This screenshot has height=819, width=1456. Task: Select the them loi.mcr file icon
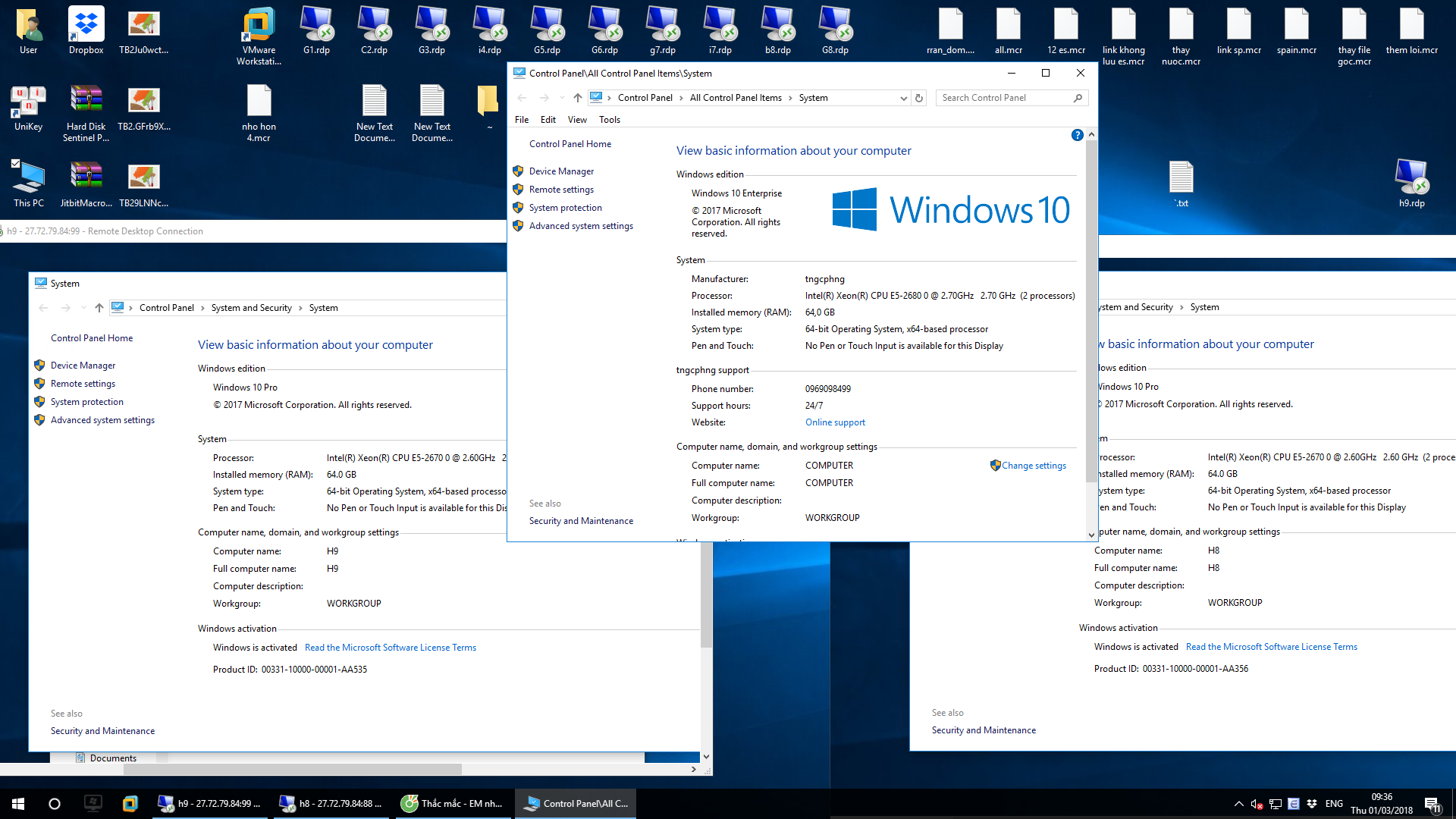tap(1411, 30)
